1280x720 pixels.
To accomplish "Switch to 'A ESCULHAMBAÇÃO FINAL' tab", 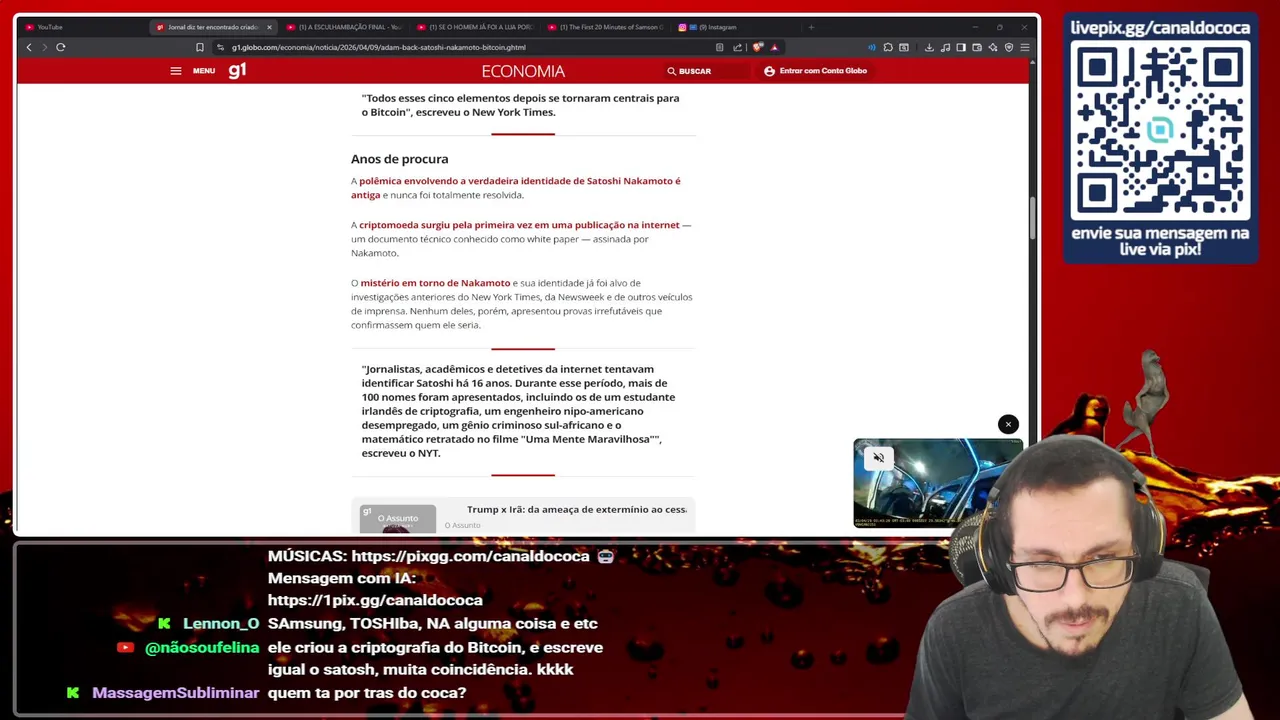I will (x=345, y=27).
